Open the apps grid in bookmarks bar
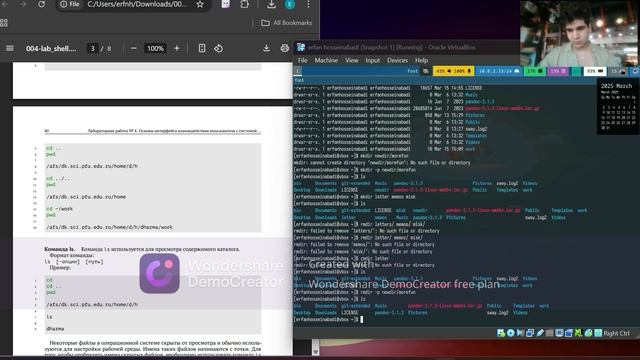Image resolution: width=640 pixels, height=360 pixels. click(x=4, y=23)
